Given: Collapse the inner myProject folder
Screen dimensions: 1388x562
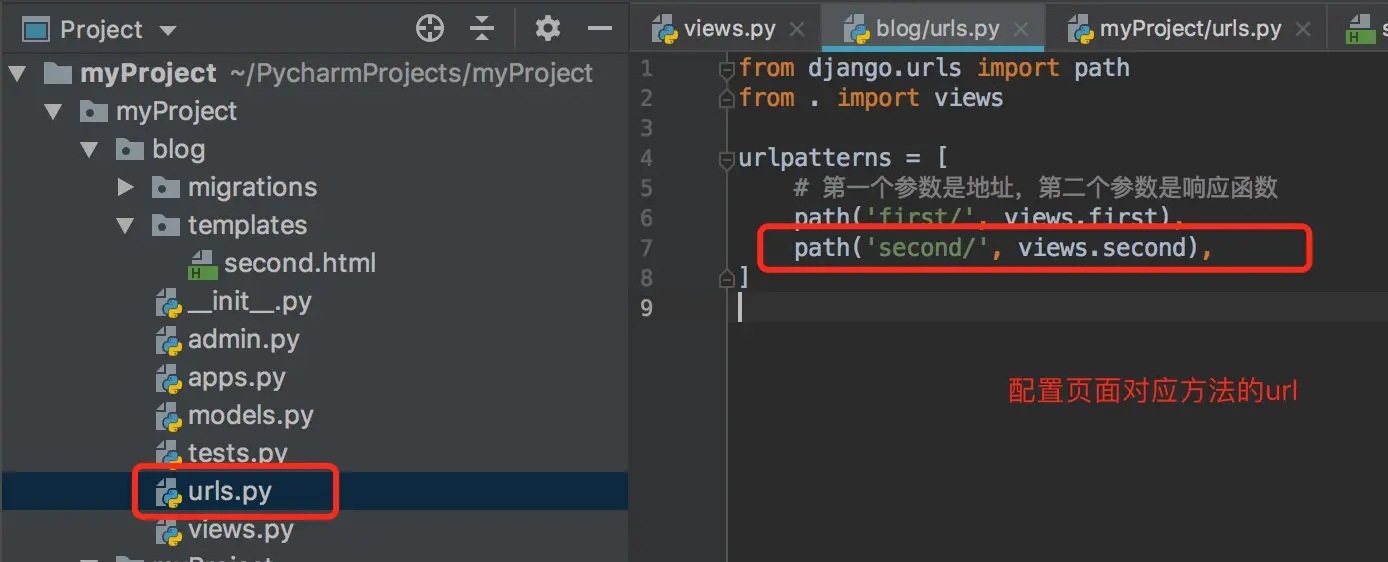Looking at the screenshot, I should [55, 112].
